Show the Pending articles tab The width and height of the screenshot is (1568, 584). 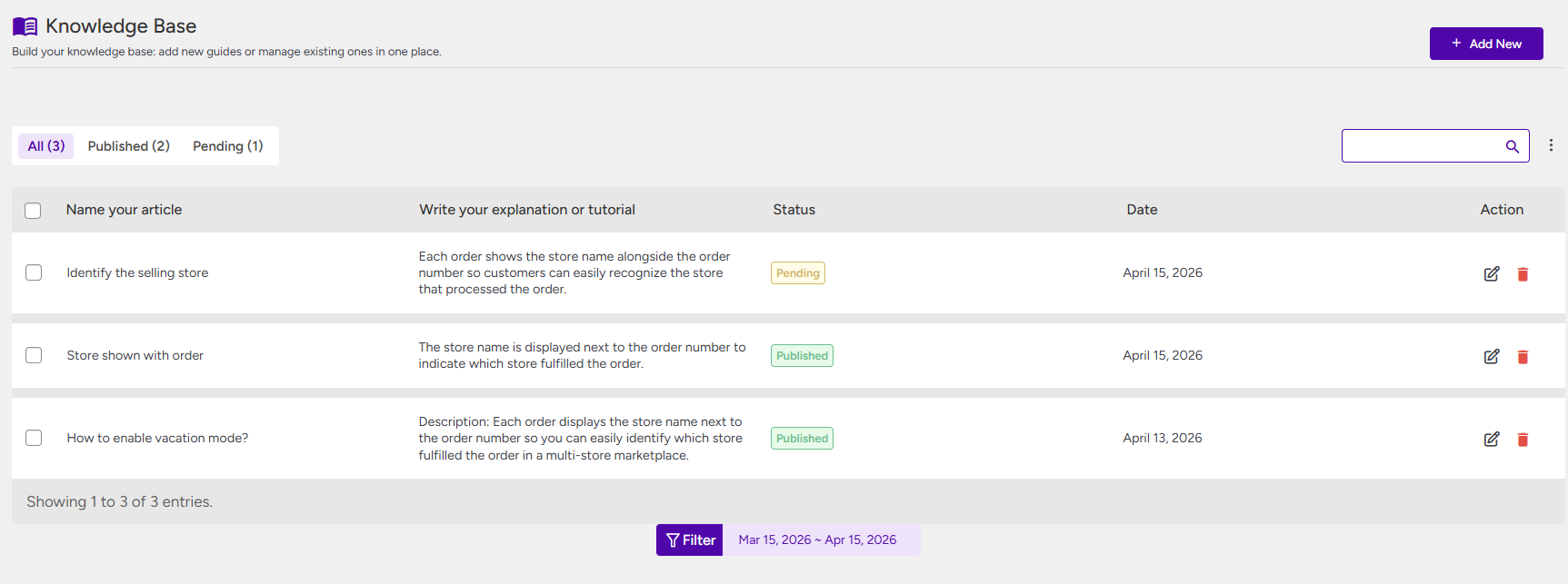(227, 146)
